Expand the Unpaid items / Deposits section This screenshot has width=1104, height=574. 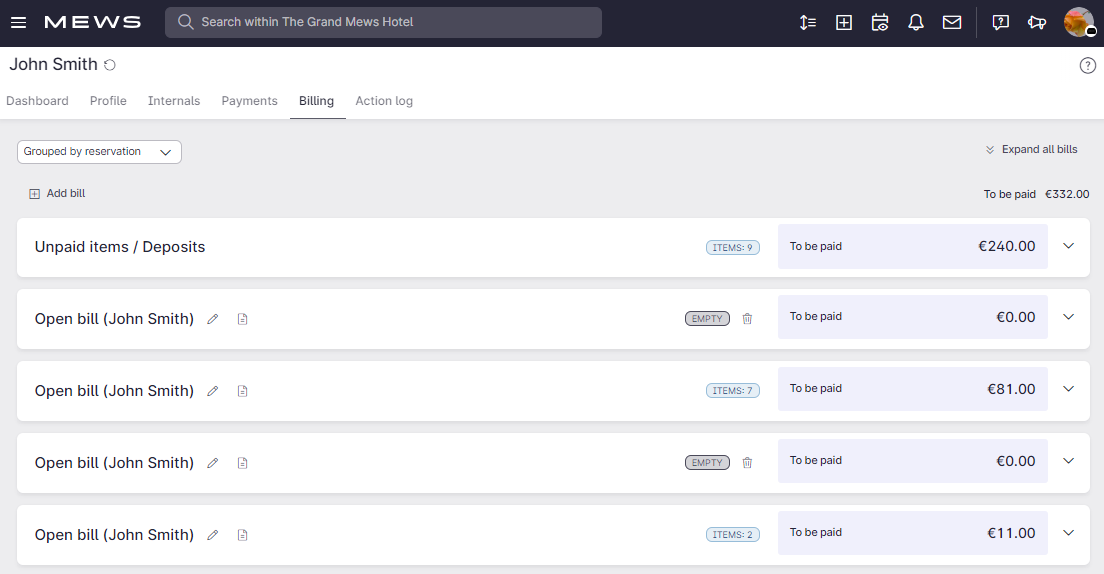[x=1068, y=246]
